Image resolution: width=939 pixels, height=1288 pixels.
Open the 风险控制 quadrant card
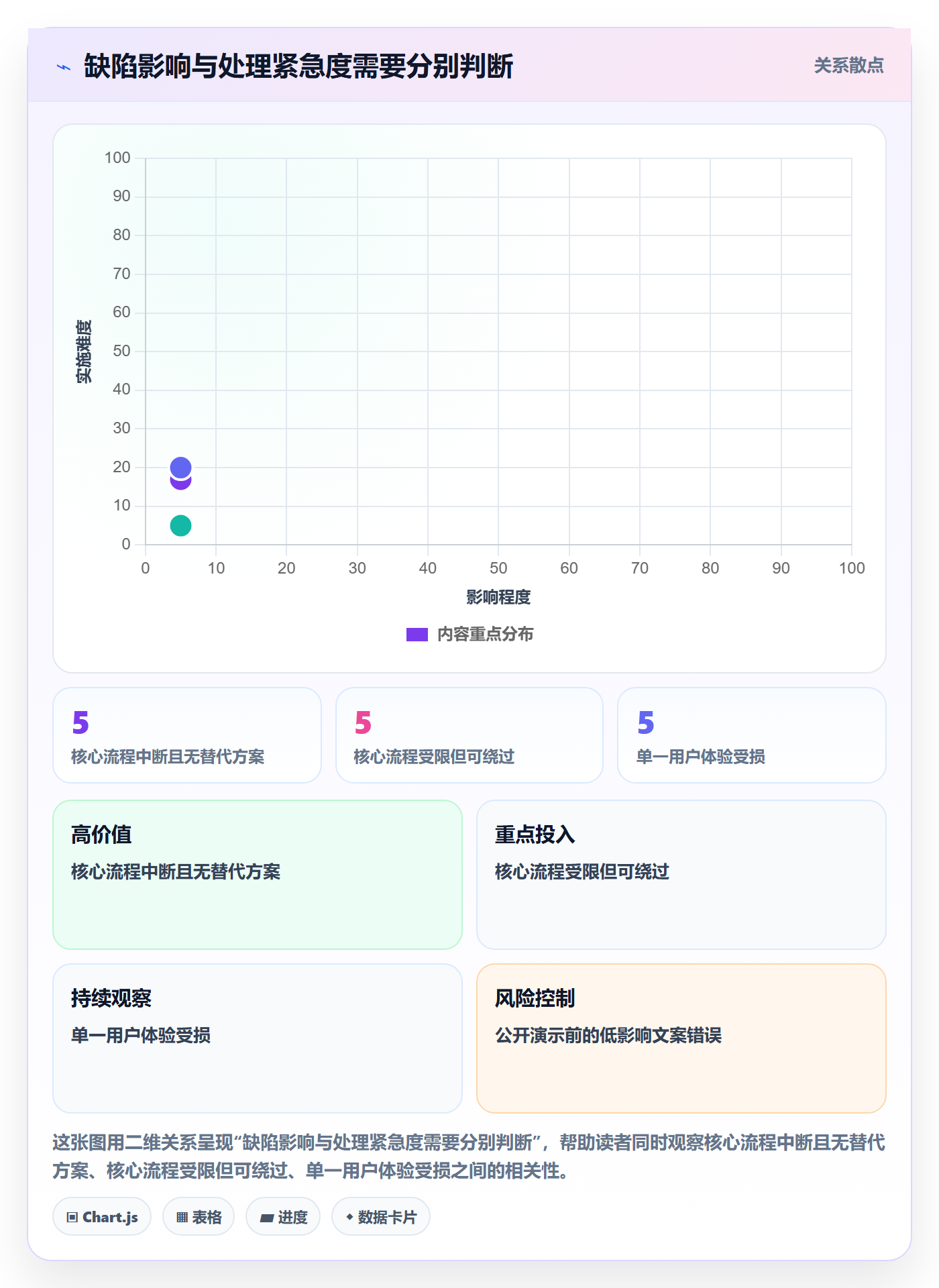681,1038
